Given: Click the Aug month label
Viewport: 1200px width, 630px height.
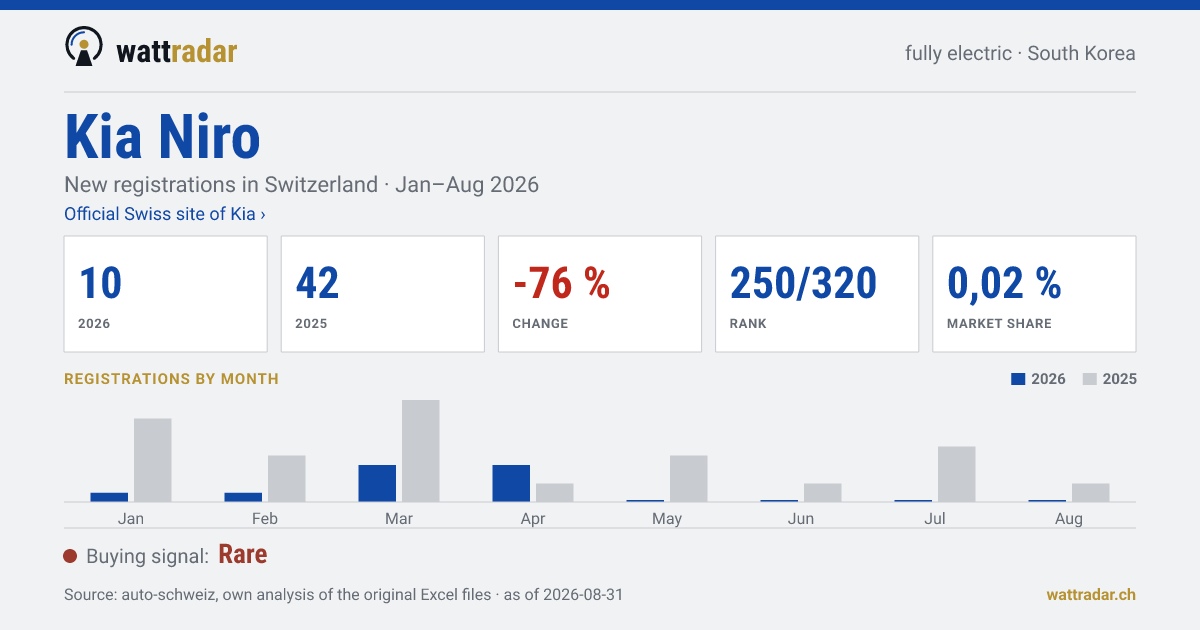Looking at the screenshot, I should click(x=1069, y=518).
